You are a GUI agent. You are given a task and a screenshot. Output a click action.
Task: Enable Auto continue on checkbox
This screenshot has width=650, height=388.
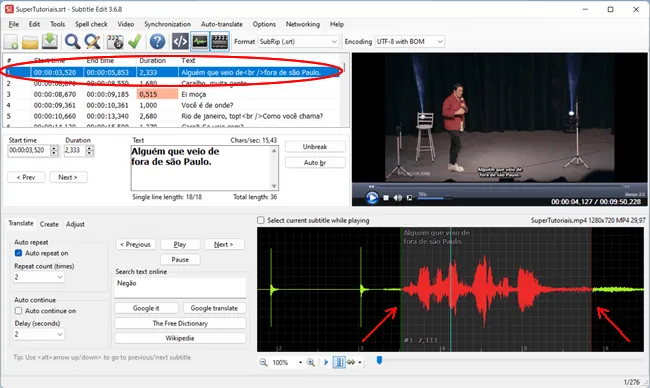click(x=18, y=310)
